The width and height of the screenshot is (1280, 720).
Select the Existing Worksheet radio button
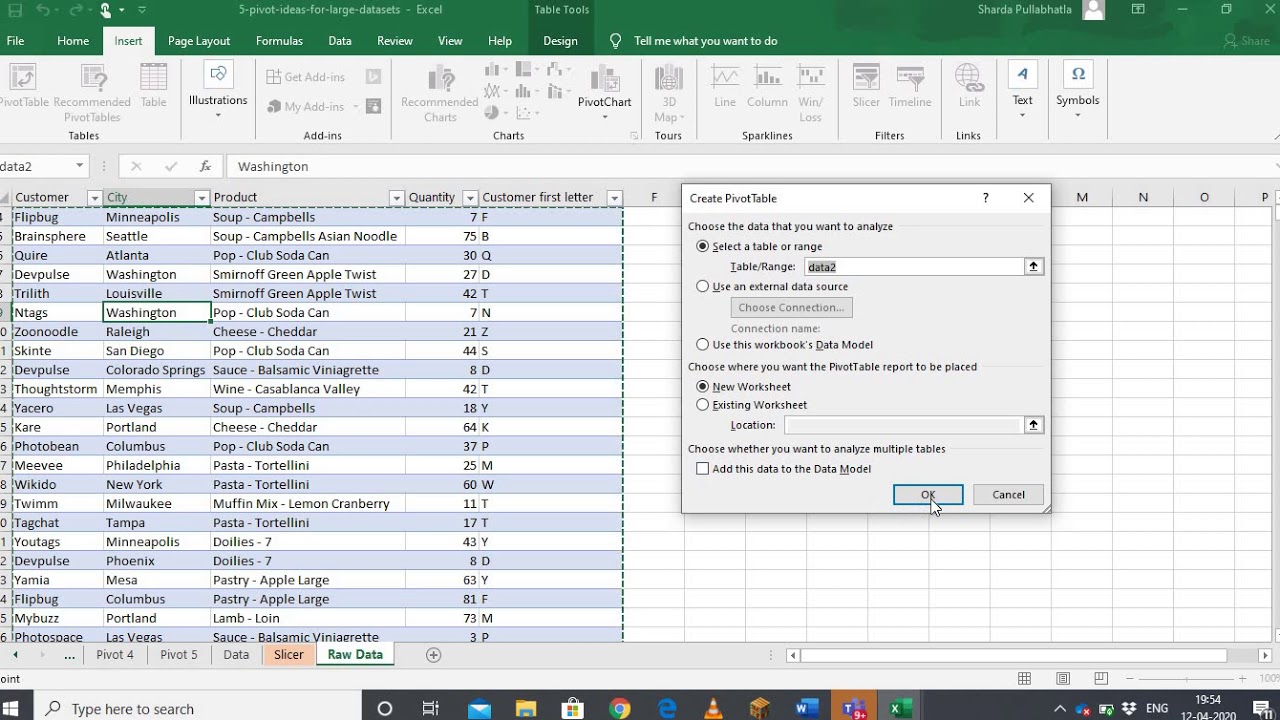click(703, 405)
